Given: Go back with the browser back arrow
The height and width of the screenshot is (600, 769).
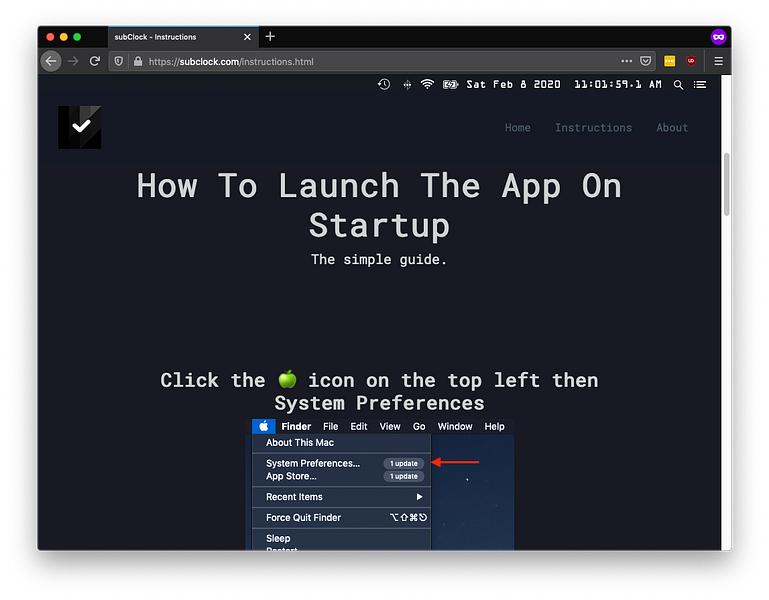Looking at the screenshot, I should [51, 61].
